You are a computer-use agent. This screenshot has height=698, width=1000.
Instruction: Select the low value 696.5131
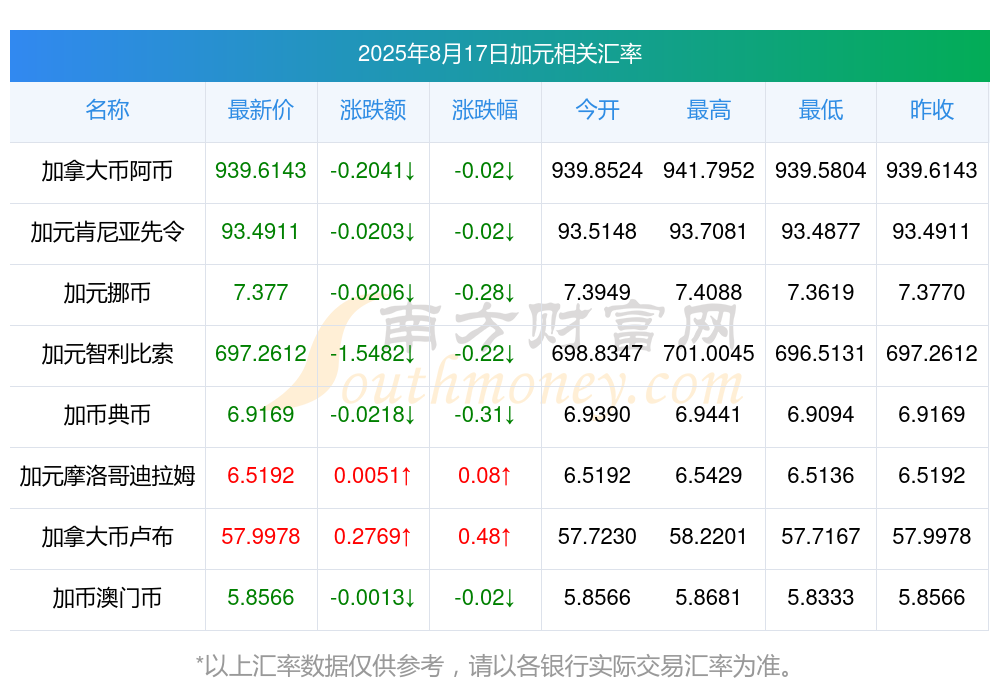tap(821, 353)
